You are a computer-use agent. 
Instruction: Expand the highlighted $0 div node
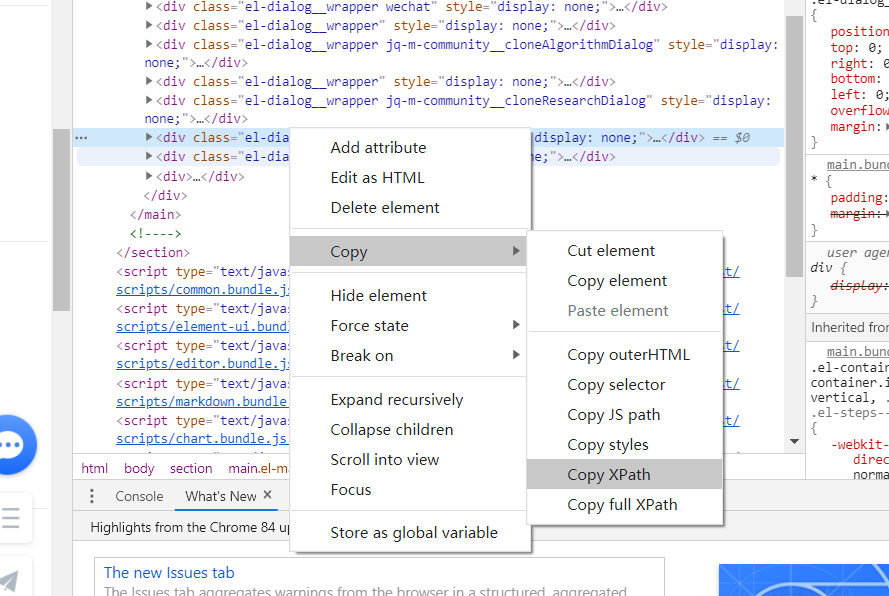[x=149, y=137]
